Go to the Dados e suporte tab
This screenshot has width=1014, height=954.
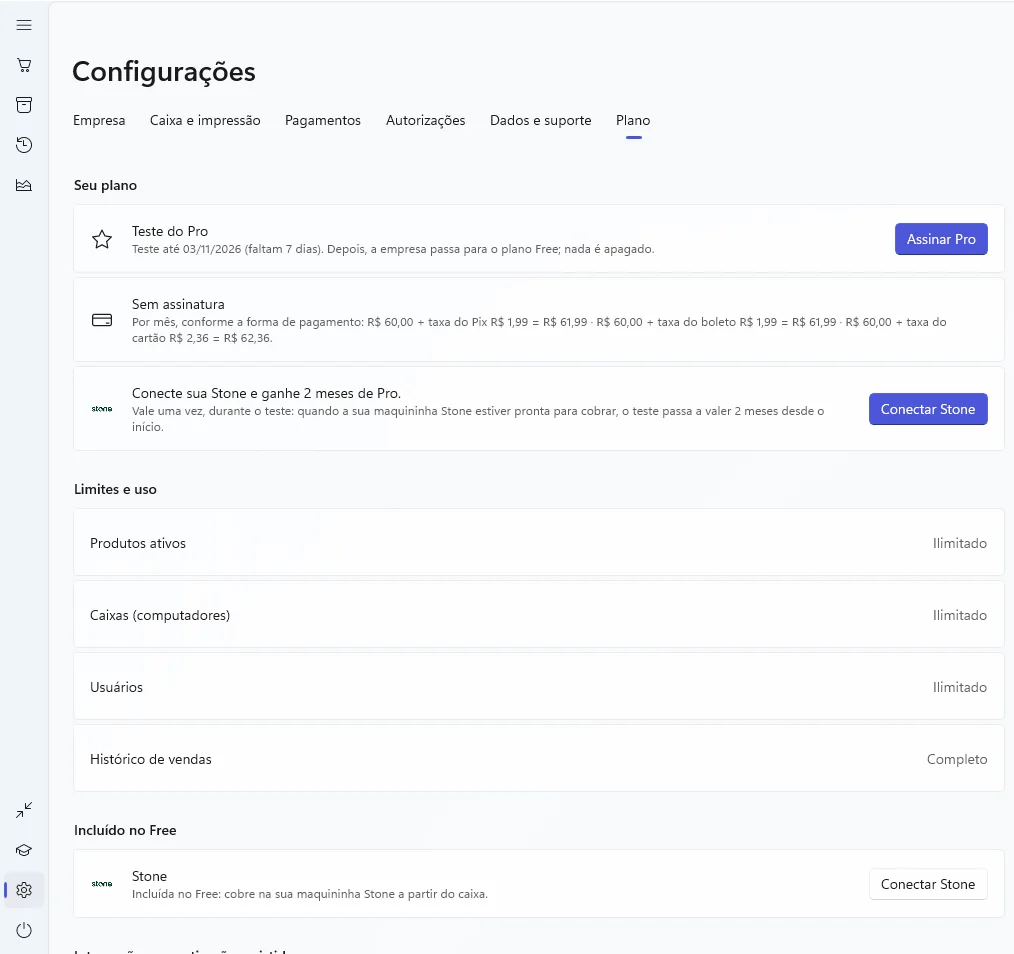point(541,120)
